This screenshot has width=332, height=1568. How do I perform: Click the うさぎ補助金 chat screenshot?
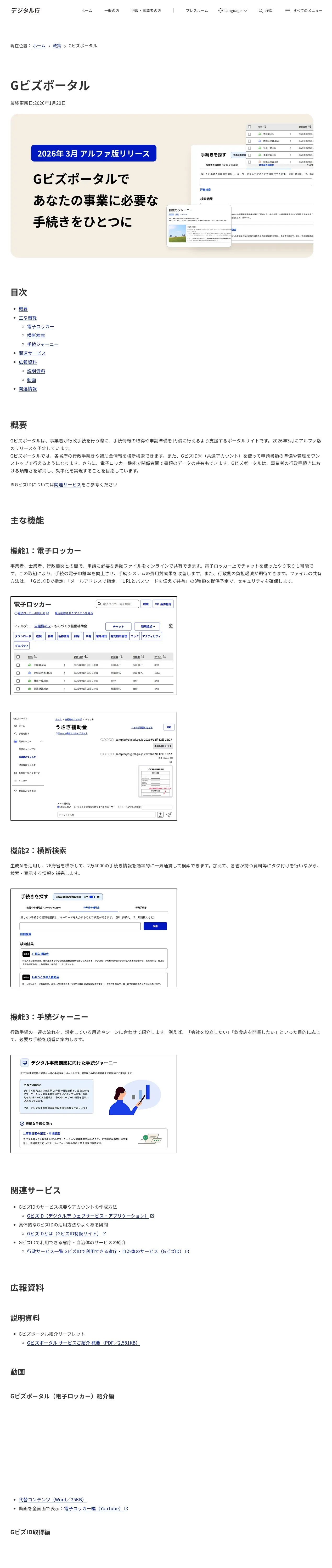94,766
